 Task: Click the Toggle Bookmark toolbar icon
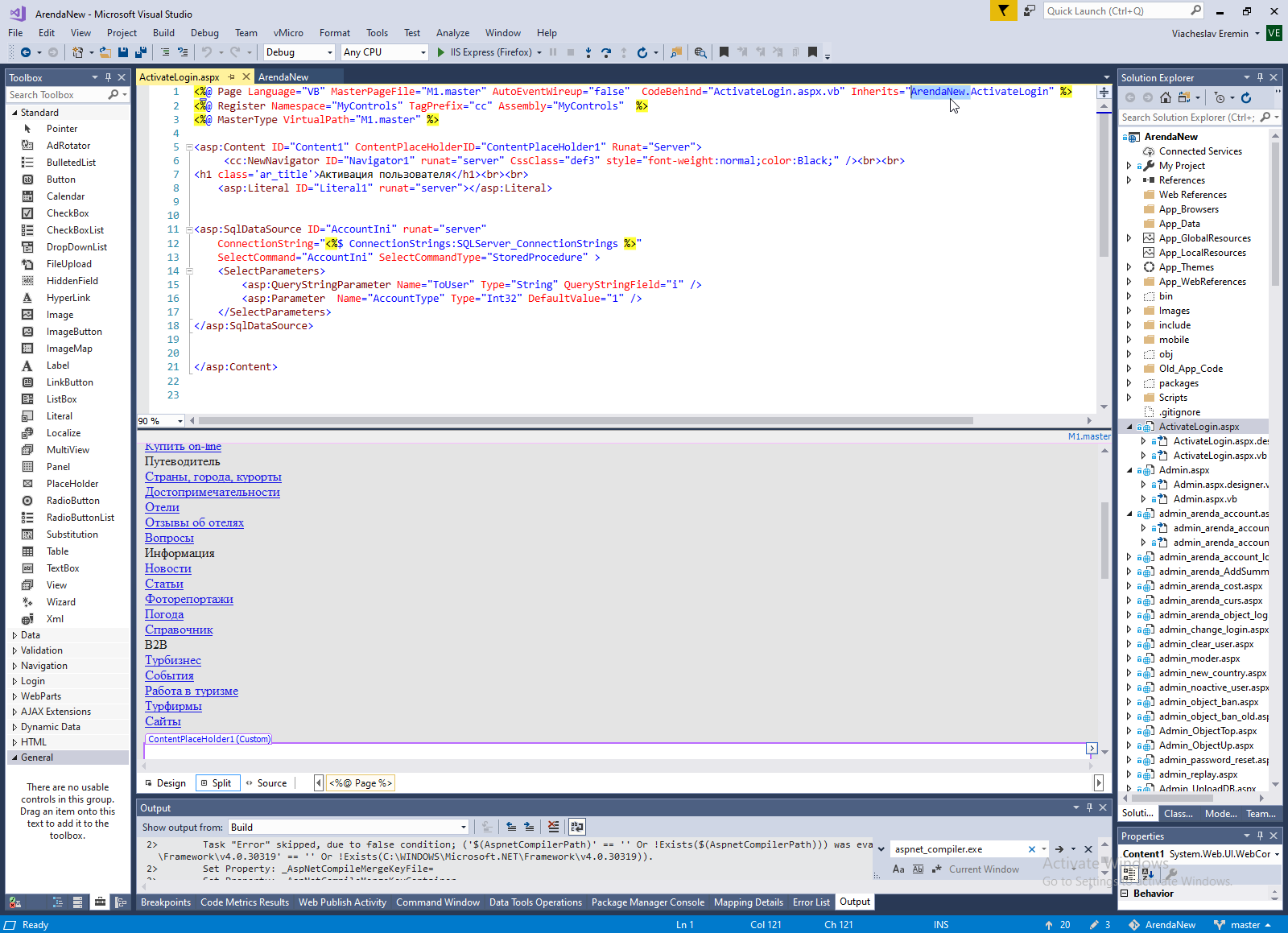(x=724, y=52)
